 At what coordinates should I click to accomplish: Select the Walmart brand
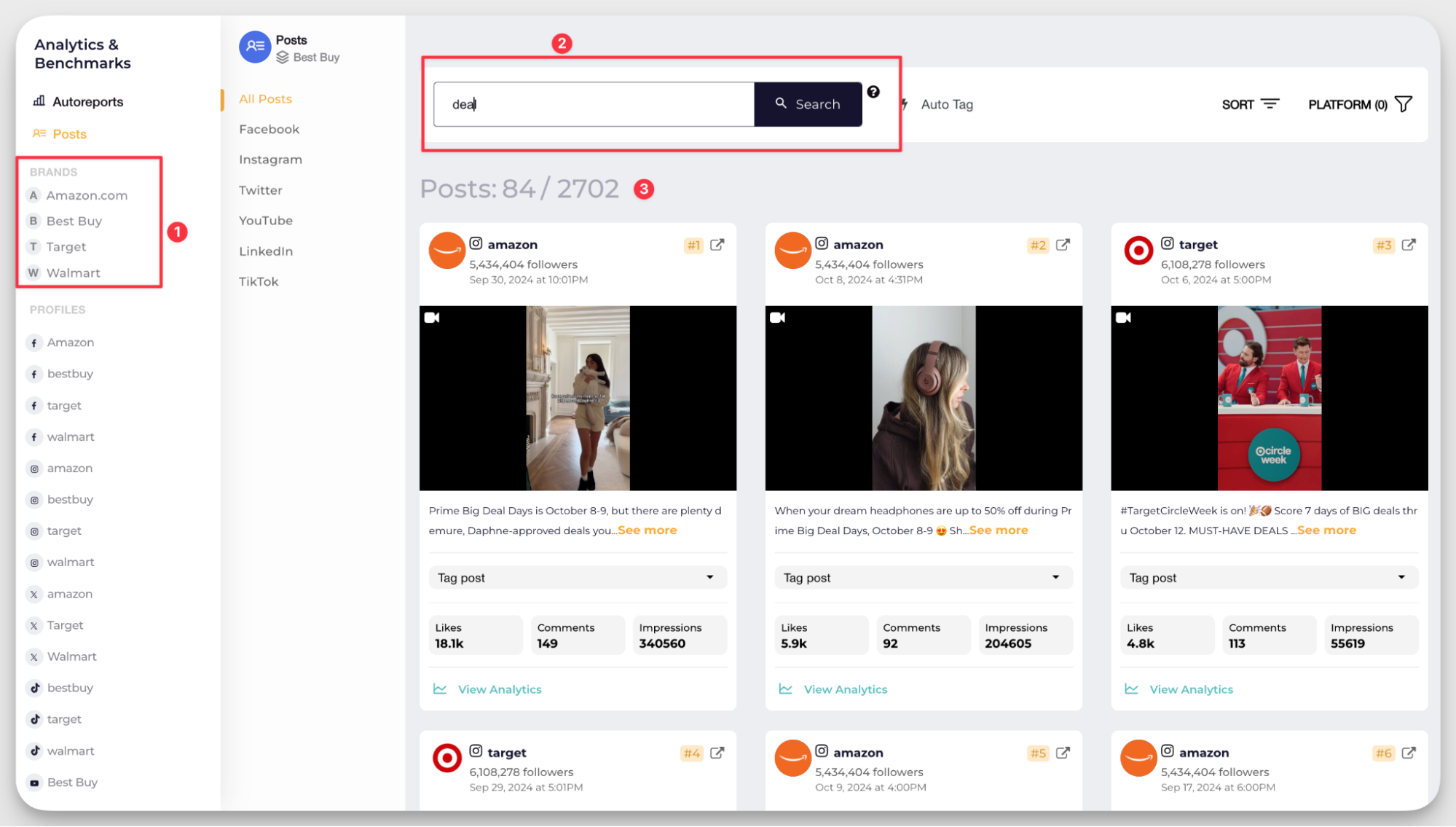[64, 273]
